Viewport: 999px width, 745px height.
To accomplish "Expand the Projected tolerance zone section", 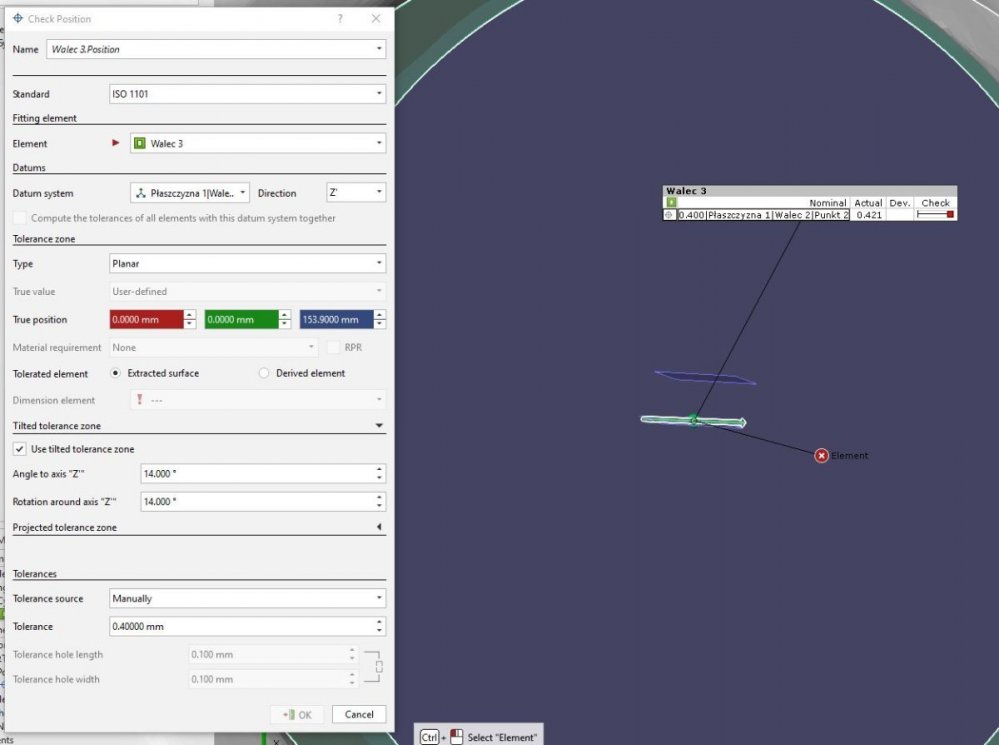I will click(379, 527).
